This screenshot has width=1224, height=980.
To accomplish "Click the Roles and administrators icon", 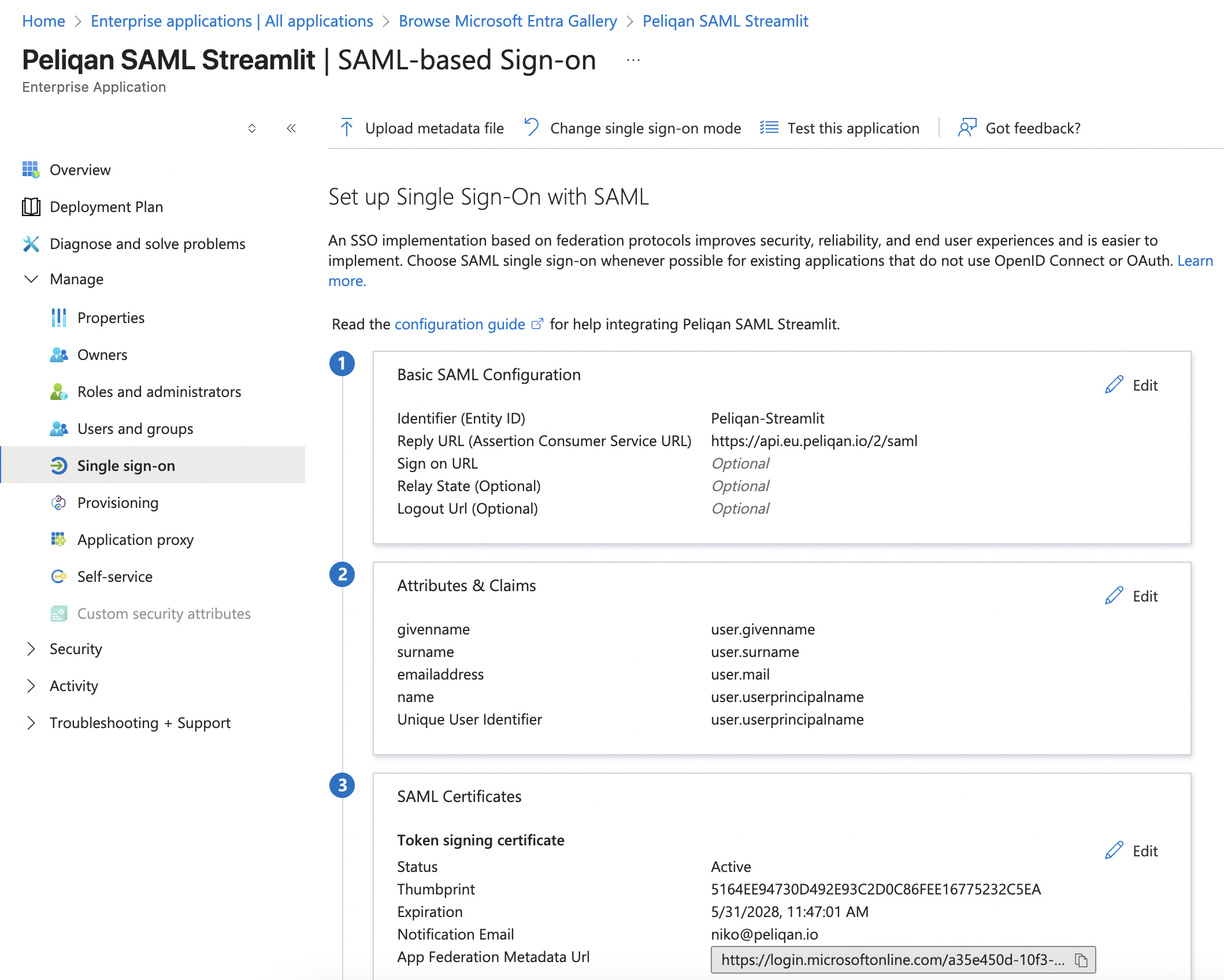I will click(58, 392).
